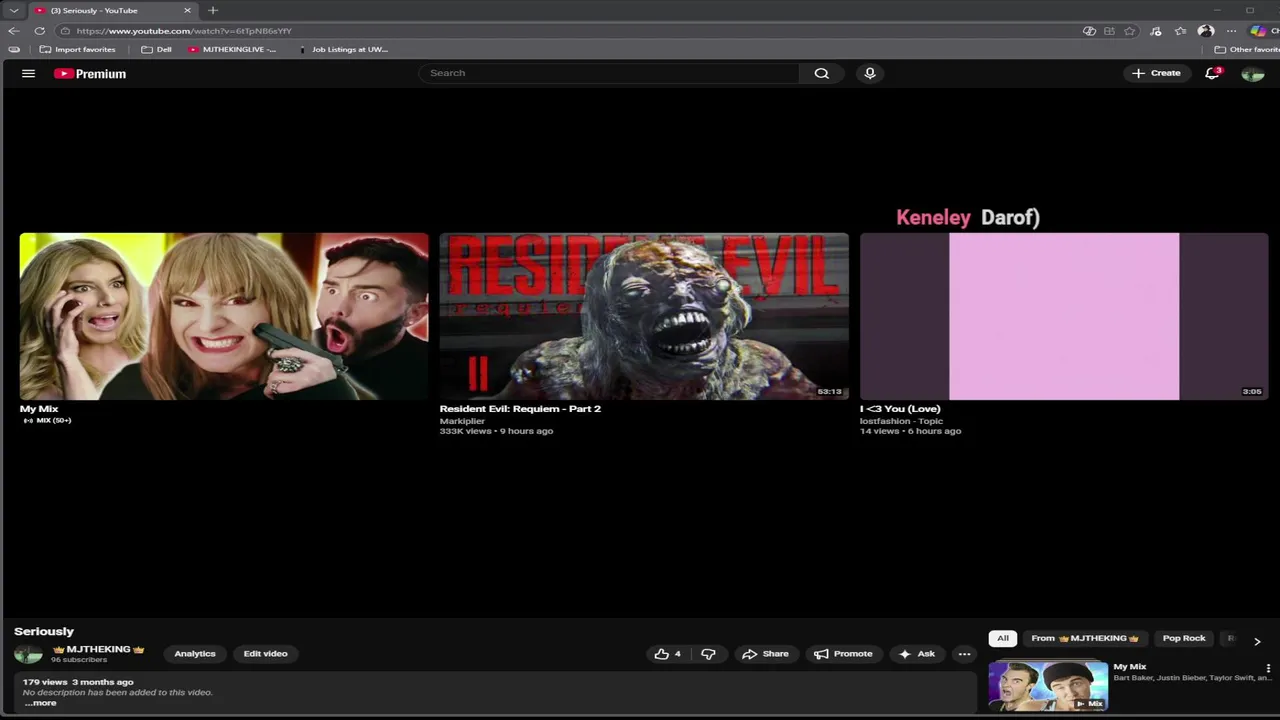Like the video with thumbs up
The image size is (1280, 720).
click(x=667, y=654)
